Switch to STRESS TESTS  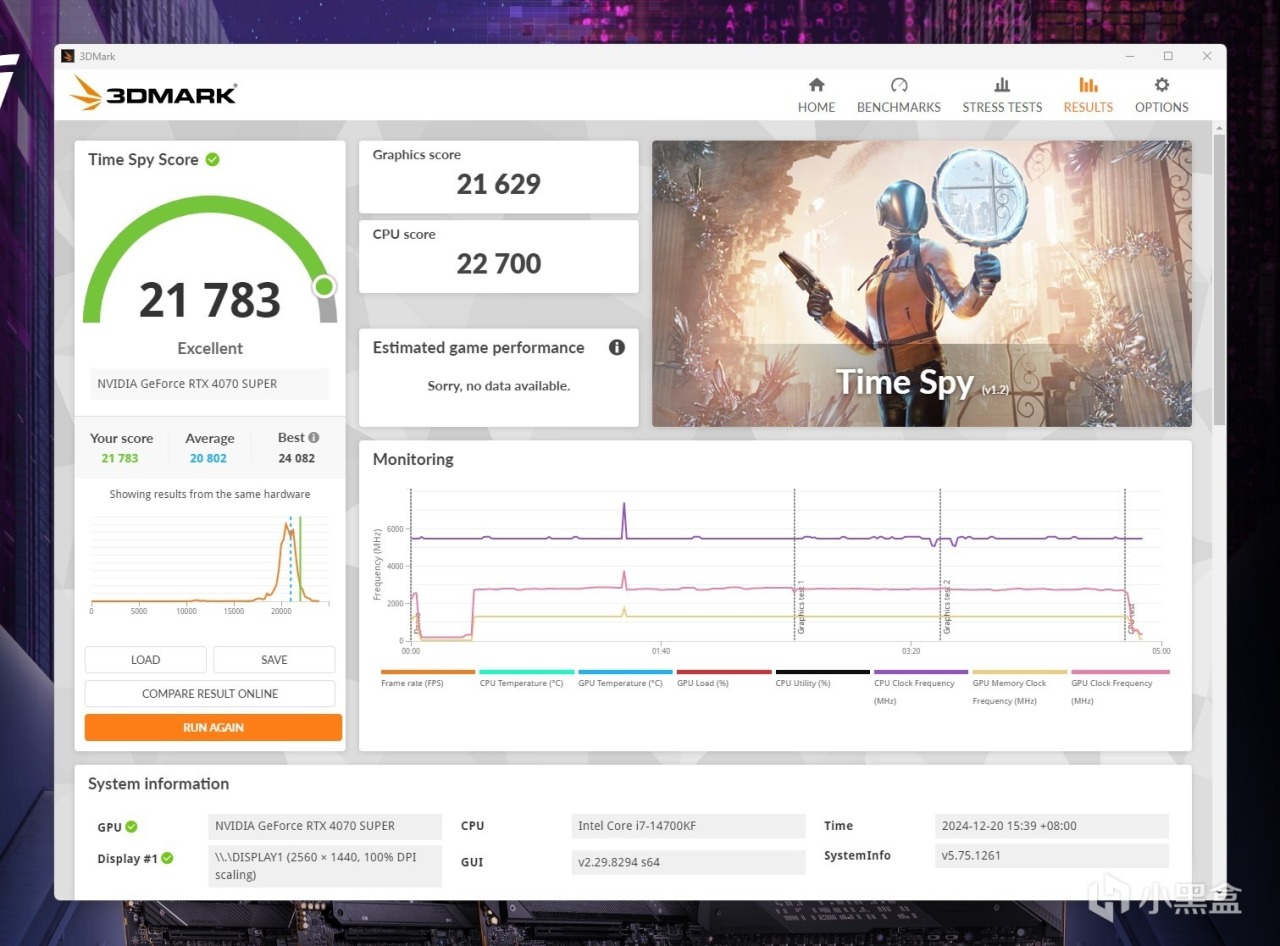tap(1002, 95)
